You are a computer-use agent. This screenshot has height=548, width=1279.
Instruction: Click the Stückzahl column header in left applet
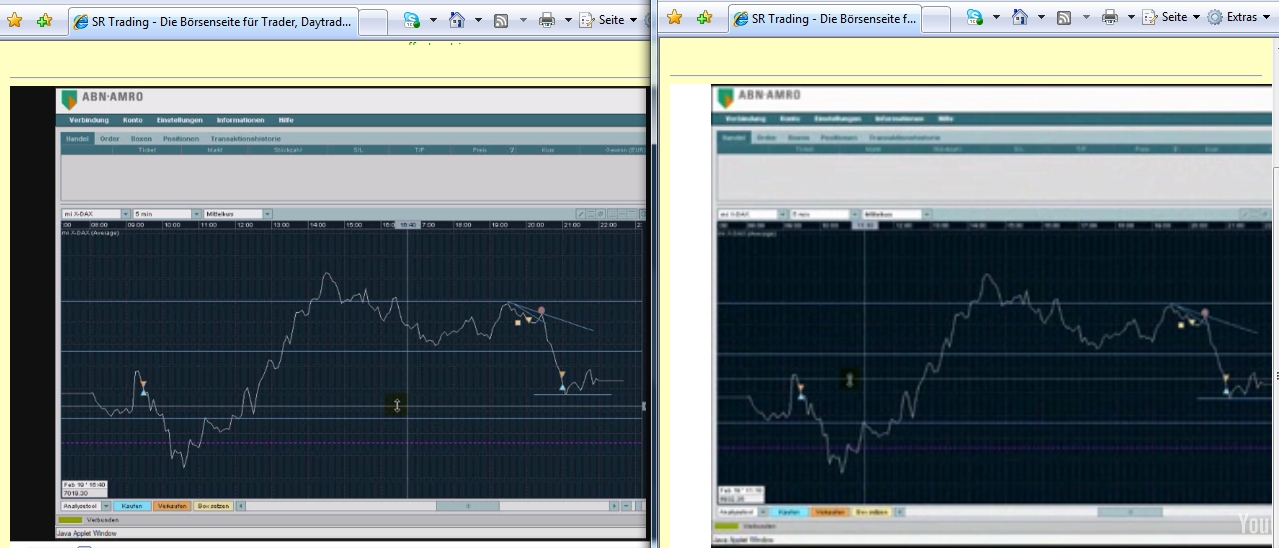point(287,150)
